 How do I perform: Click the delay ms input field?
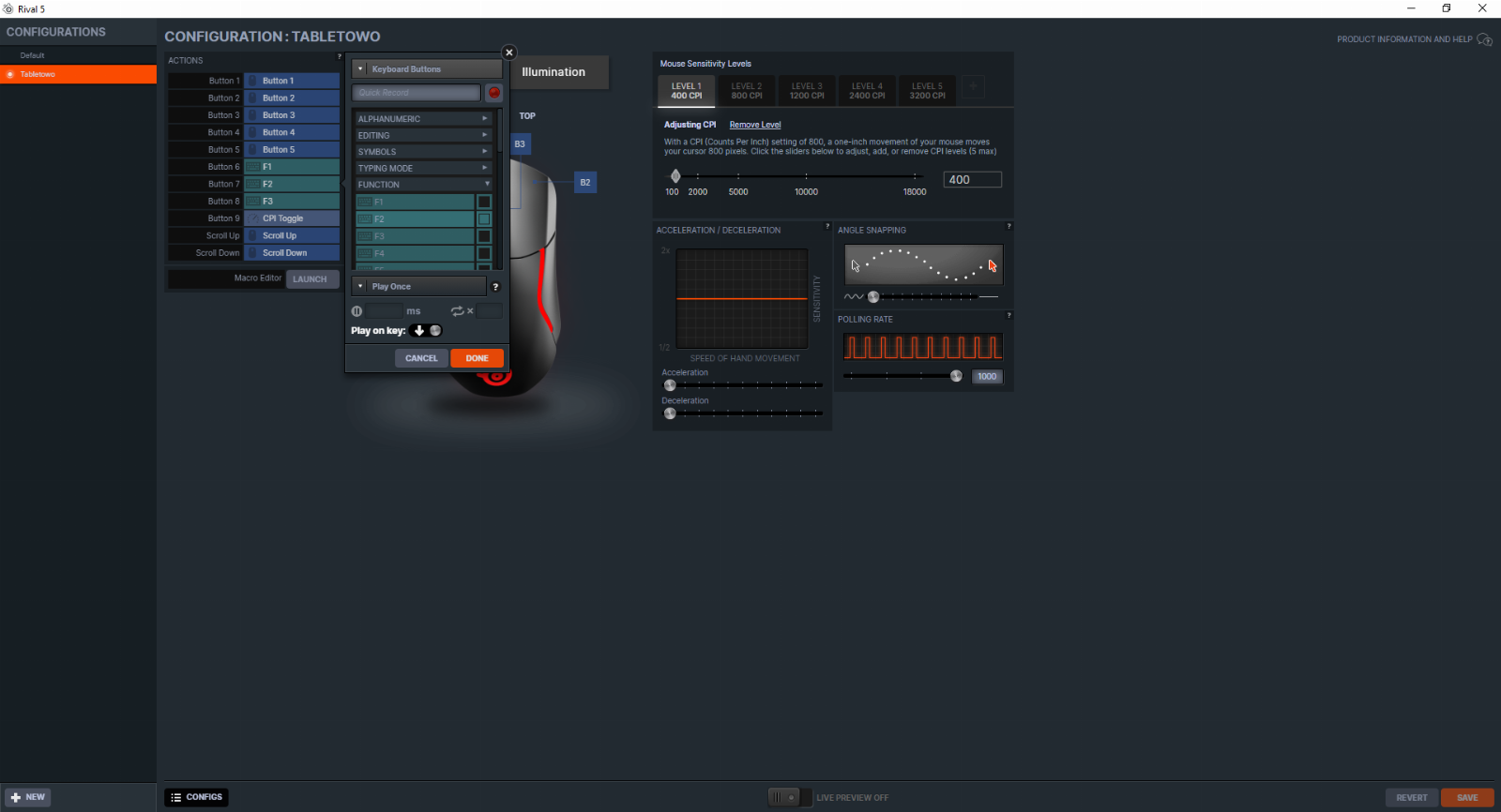click(384, 311)
